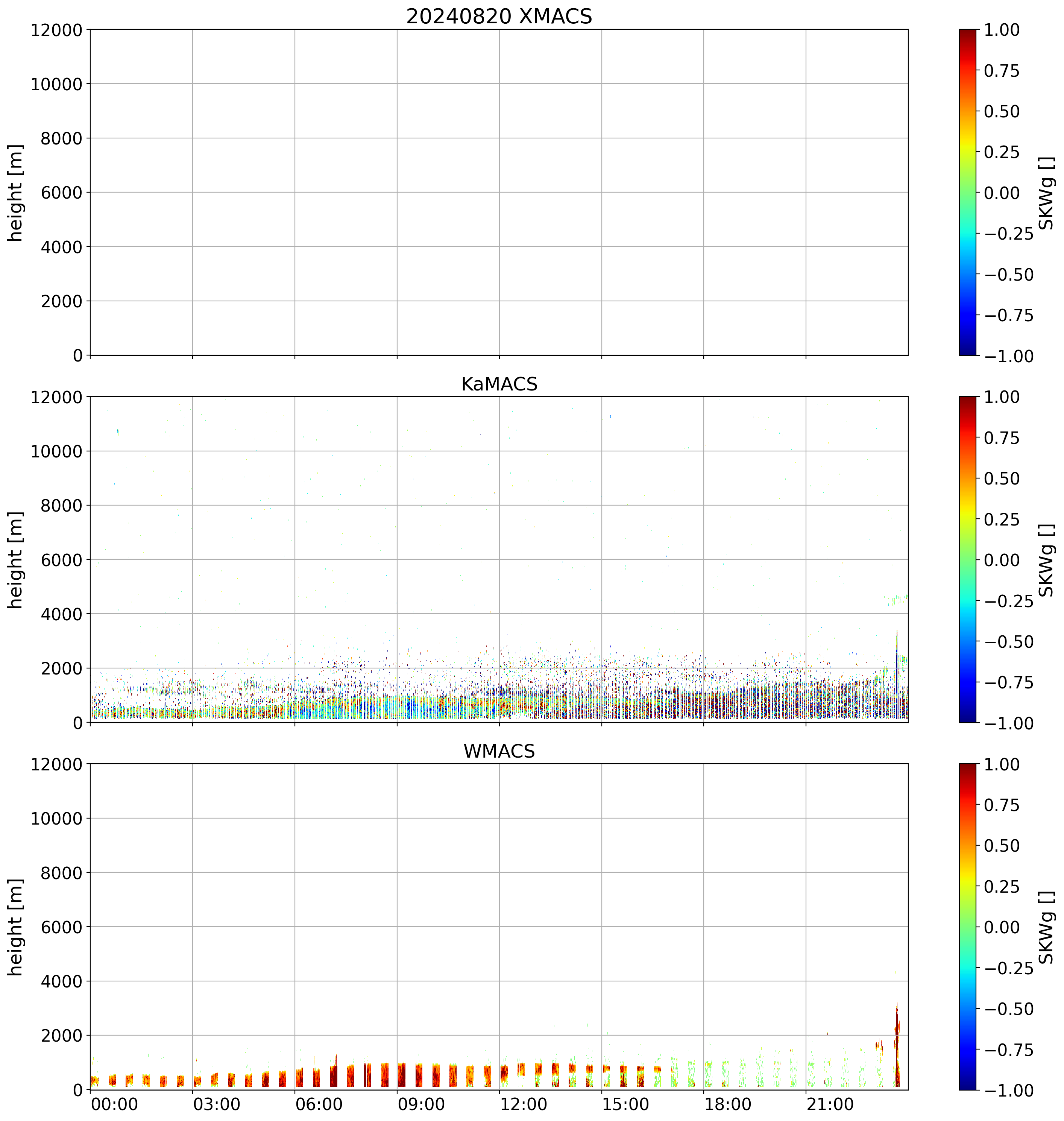
Task: Click the 00:00 time axis label
Action: (114, 1104)
